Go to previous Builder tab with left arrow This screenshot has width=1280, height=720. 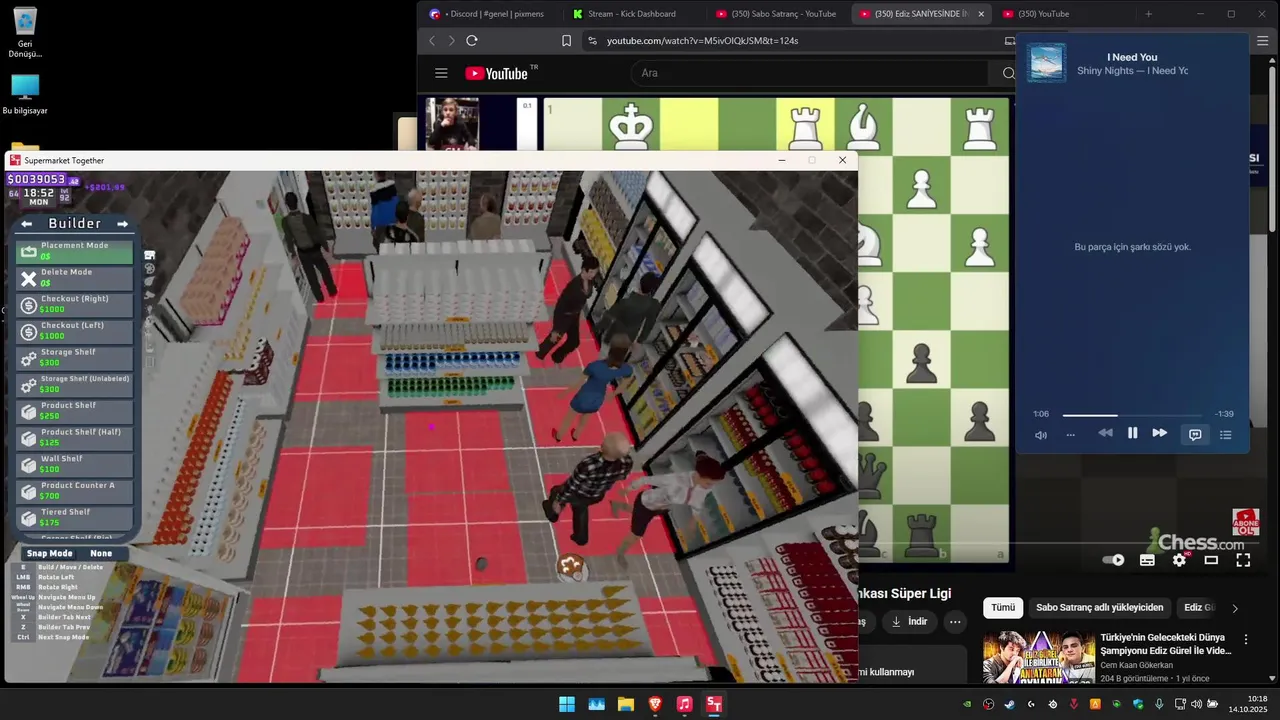coord(27,224)
